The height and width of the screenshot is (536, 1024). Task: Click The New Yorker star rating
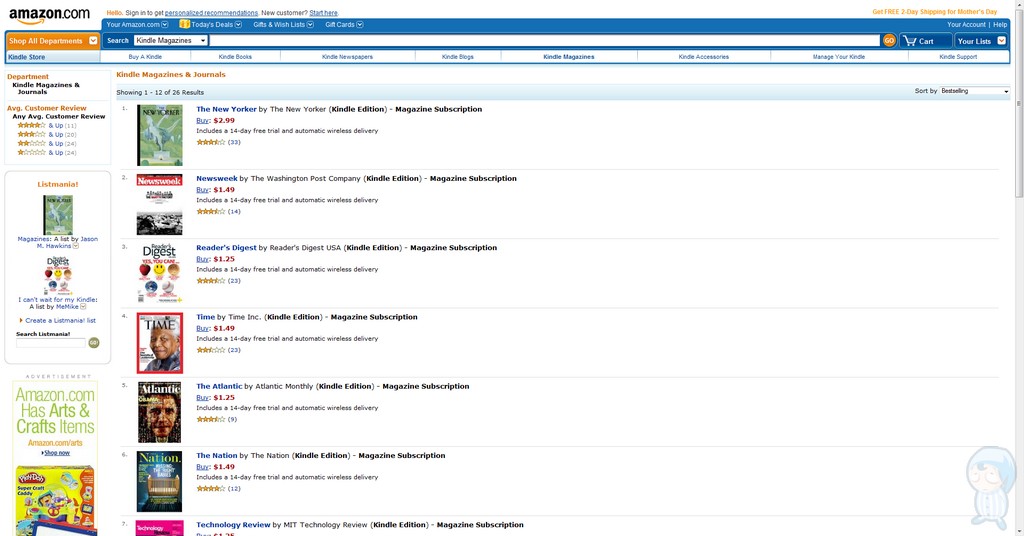211,142
